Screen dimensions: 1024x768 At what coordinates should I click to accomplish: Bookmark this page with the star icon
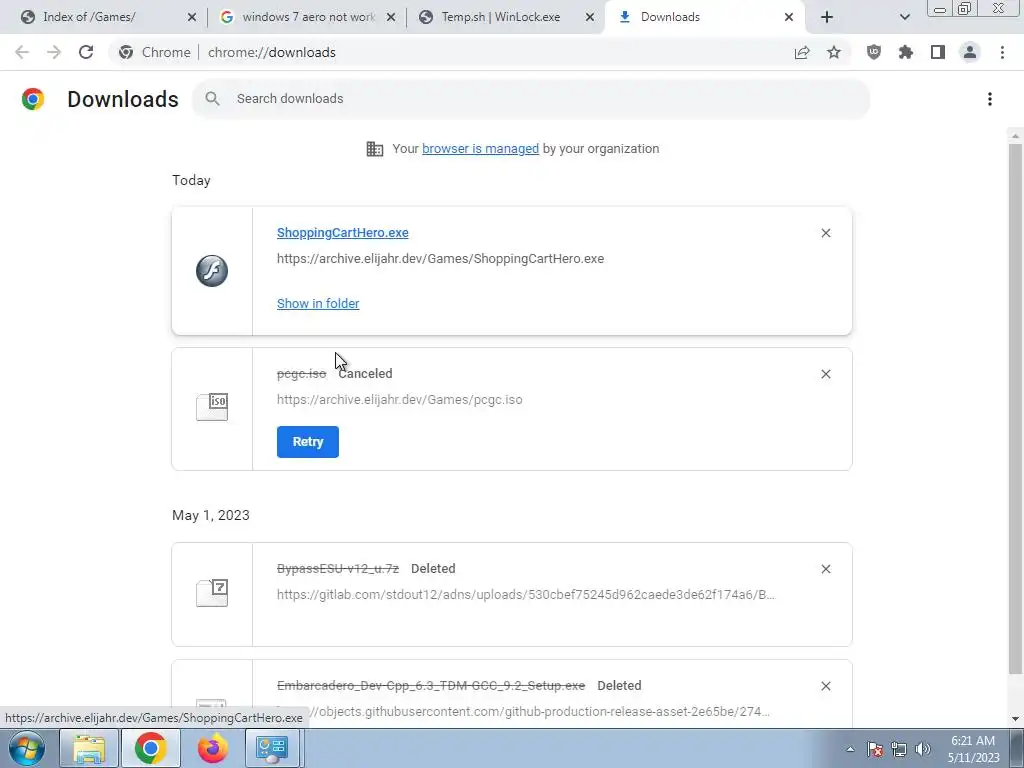(x=834, y=52)
